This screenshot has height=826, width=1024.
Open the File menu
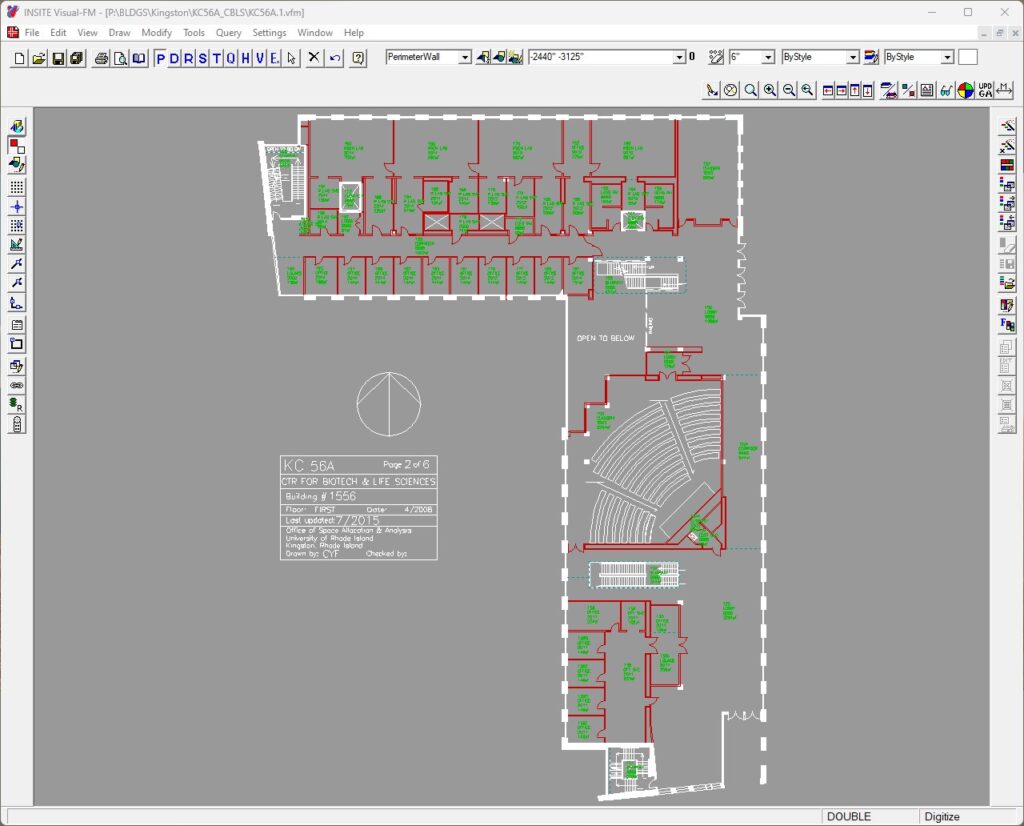pos(32,33)
